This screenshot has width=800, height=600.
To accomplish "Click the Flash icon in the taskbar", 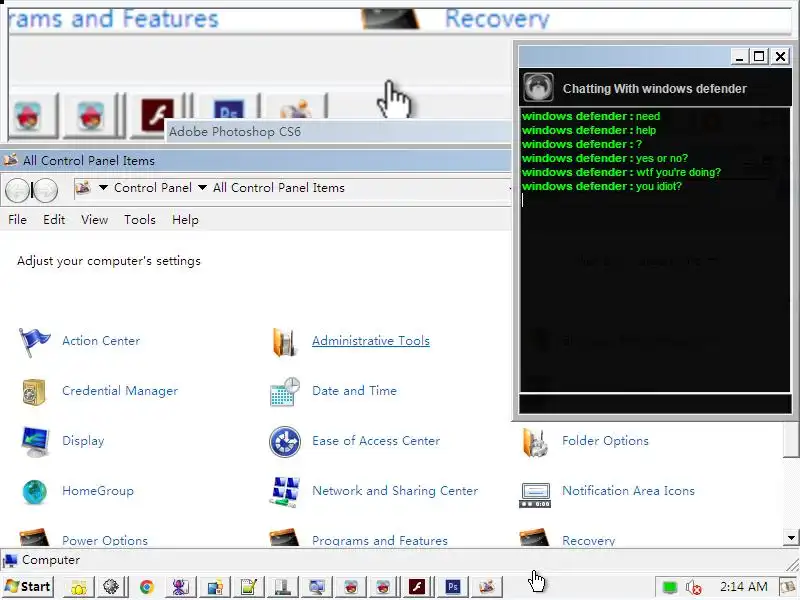I will click(417, 587).
